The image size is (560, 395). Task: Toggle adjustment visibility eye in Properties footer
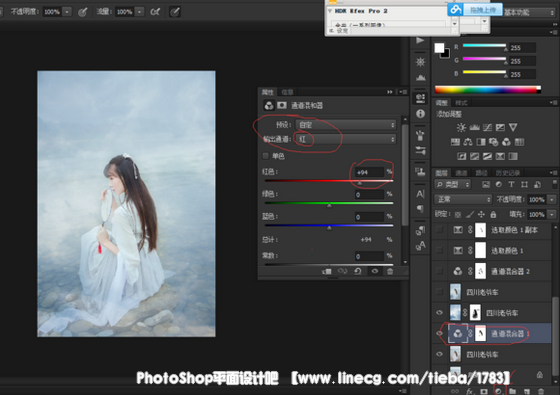click(375, 271)
